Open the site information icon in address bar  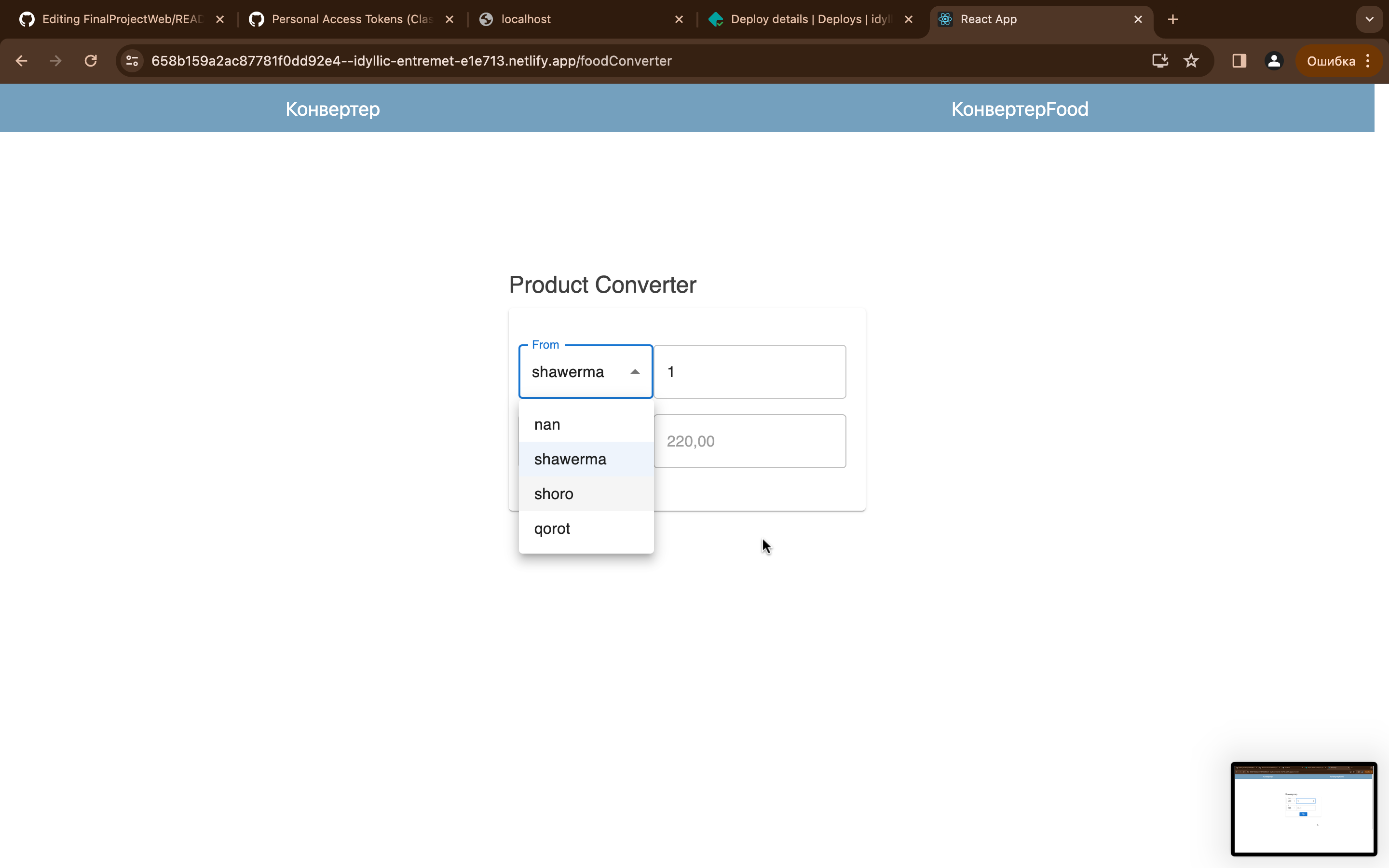133,61
